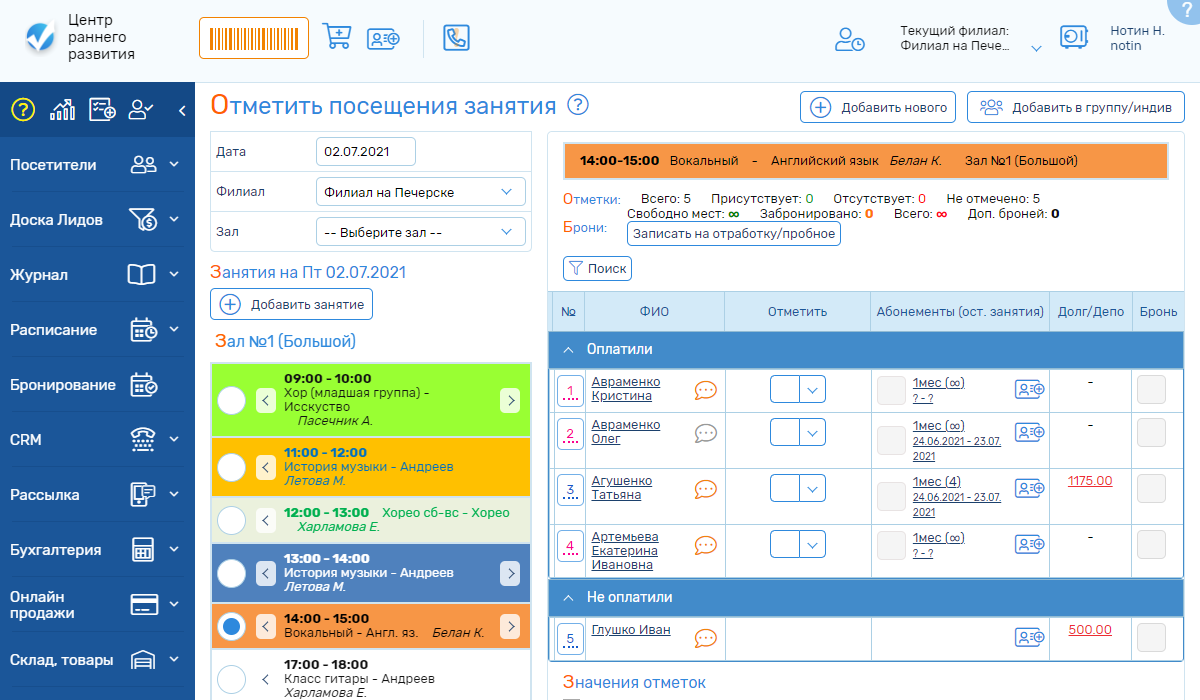Click the yellow help question icon

point(23,110)
